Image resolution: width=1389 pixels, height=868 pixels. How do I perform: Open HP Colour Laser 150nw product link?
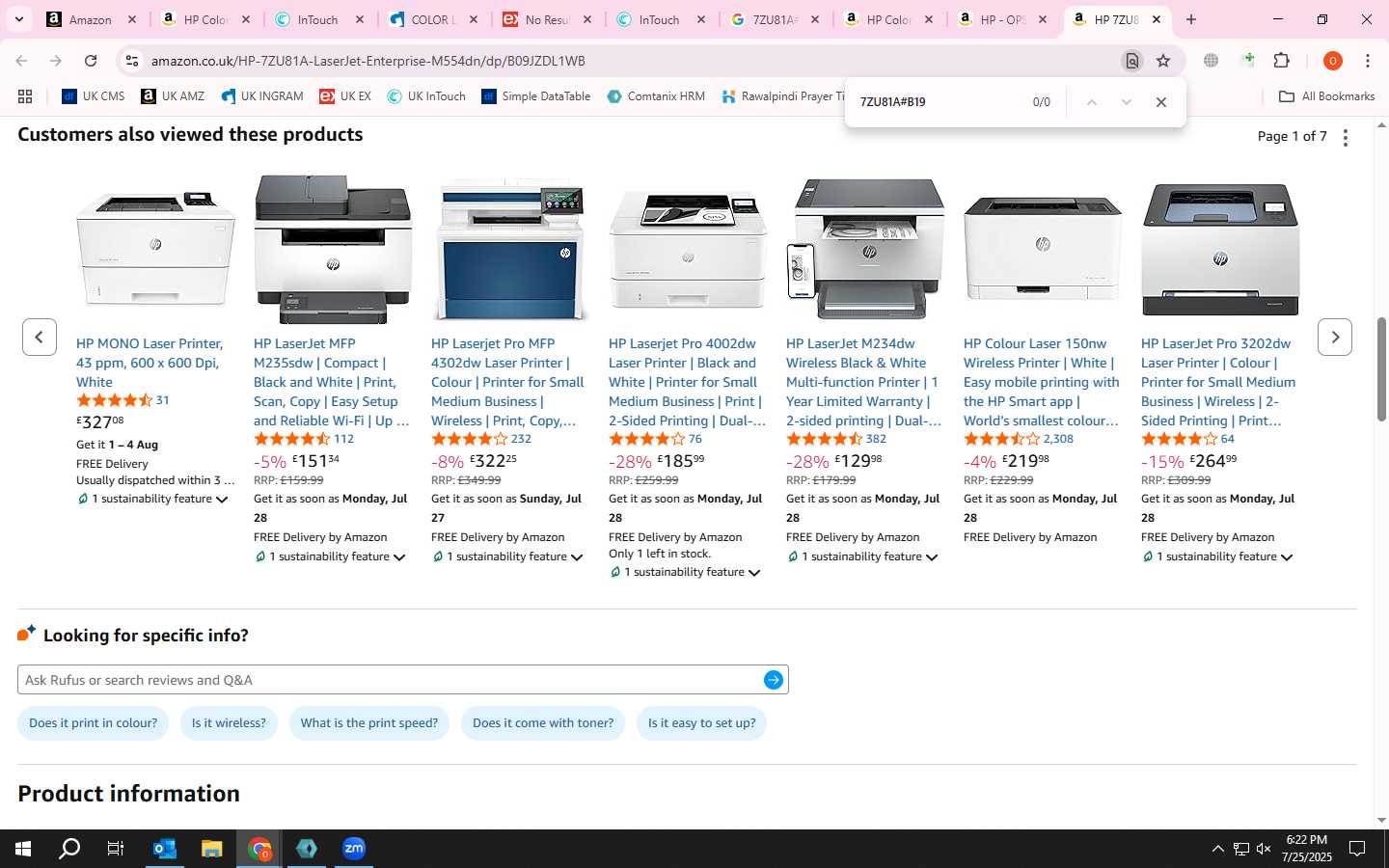[x=1042, y=382]
